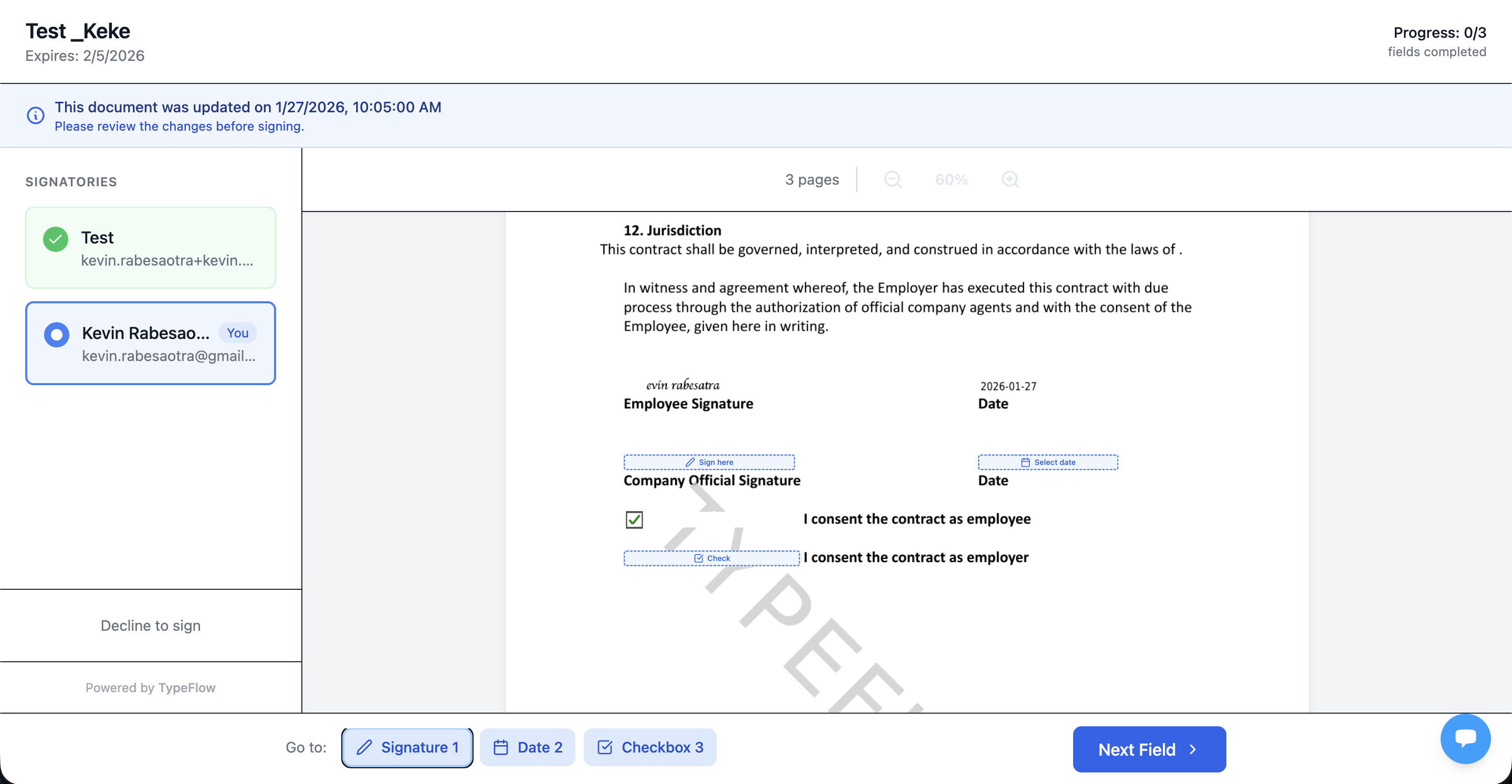Check the employer consent Check field
The image size is (1512, 784).
tap(711, 558)
